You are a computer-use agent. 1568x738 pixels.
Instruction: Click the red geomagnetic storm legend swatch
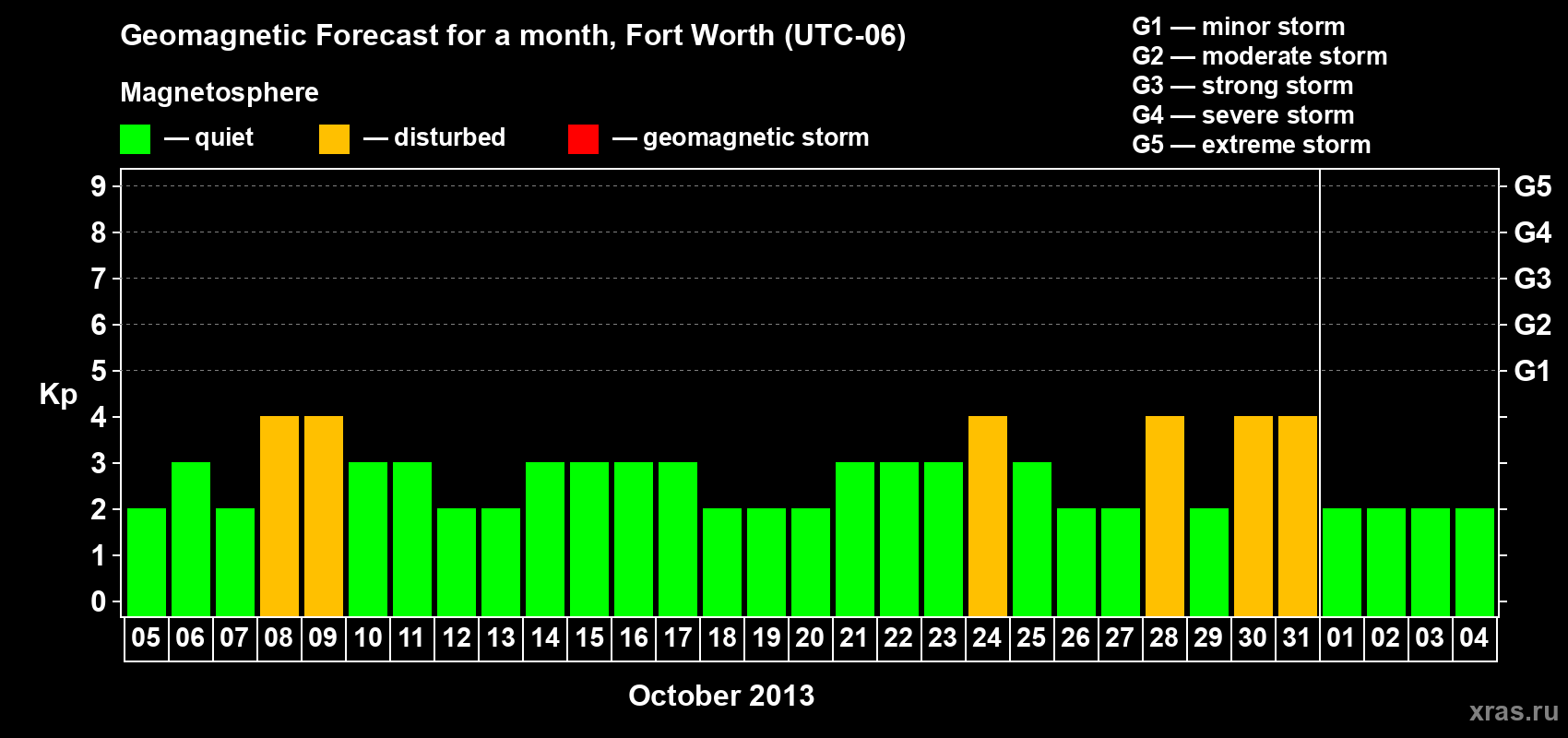click(583, 139)
